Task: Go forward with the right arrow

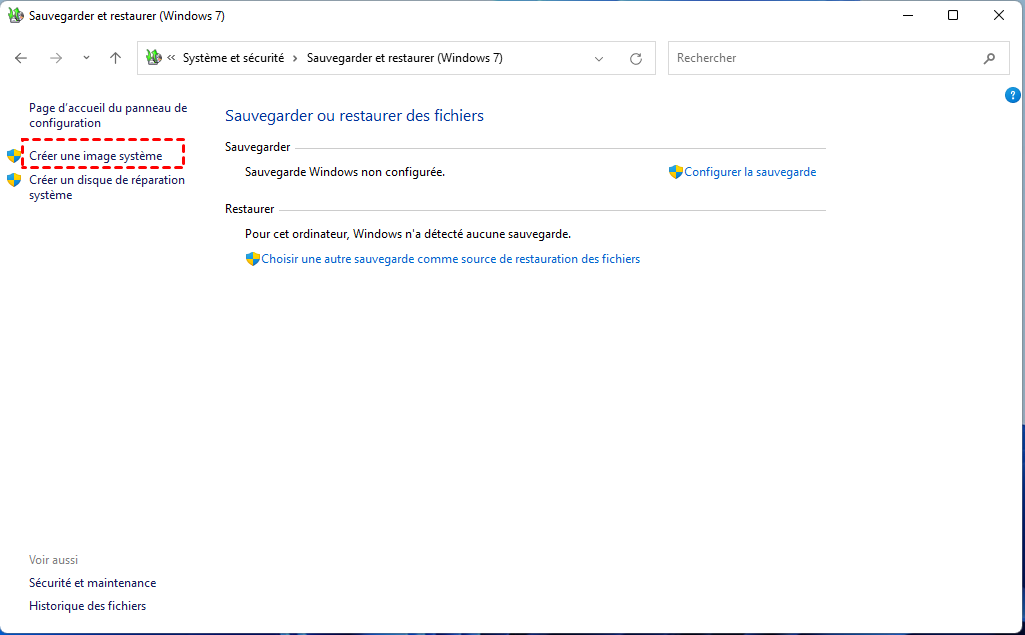Action: 56,58
